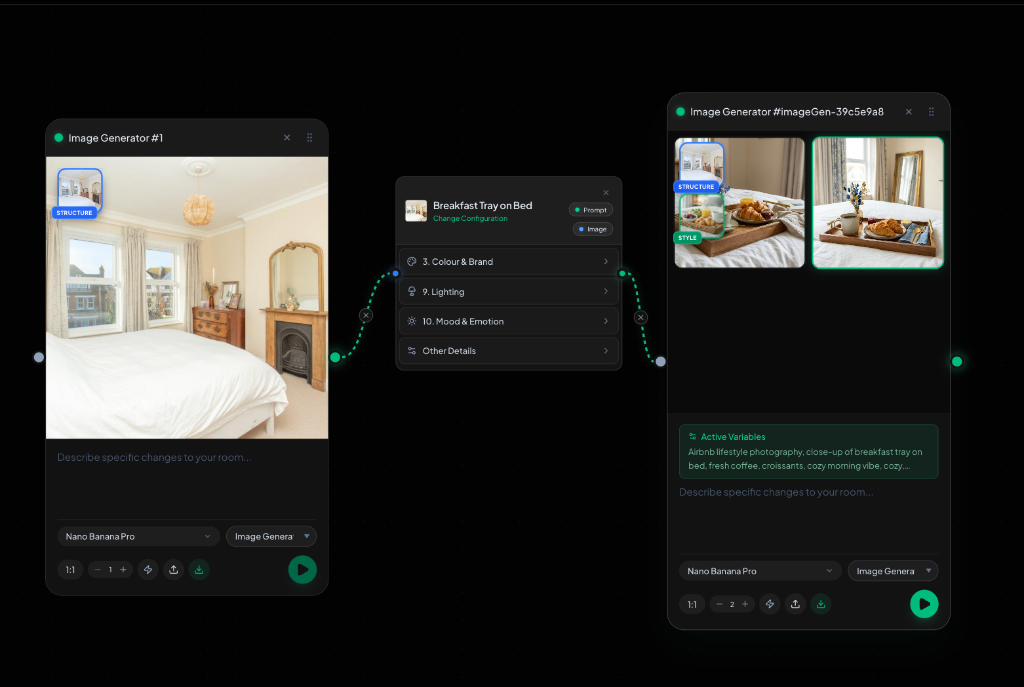Click the upload icon in Image Generator #1
This screenshot has height=687, width=1024.
(x=174, y=570)
